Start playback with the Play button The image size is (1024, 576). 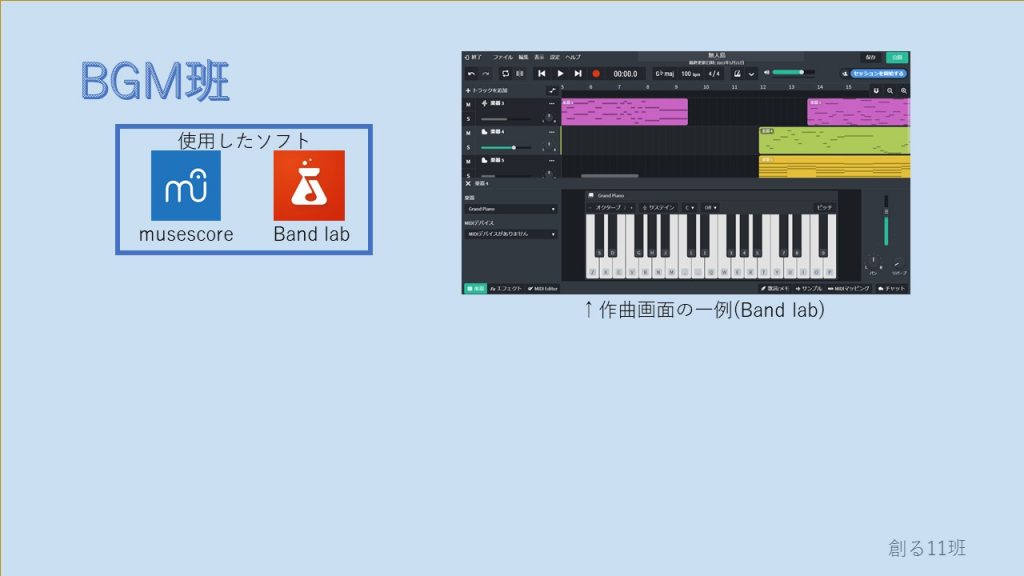pyautogui.click(x=560, y=74)
